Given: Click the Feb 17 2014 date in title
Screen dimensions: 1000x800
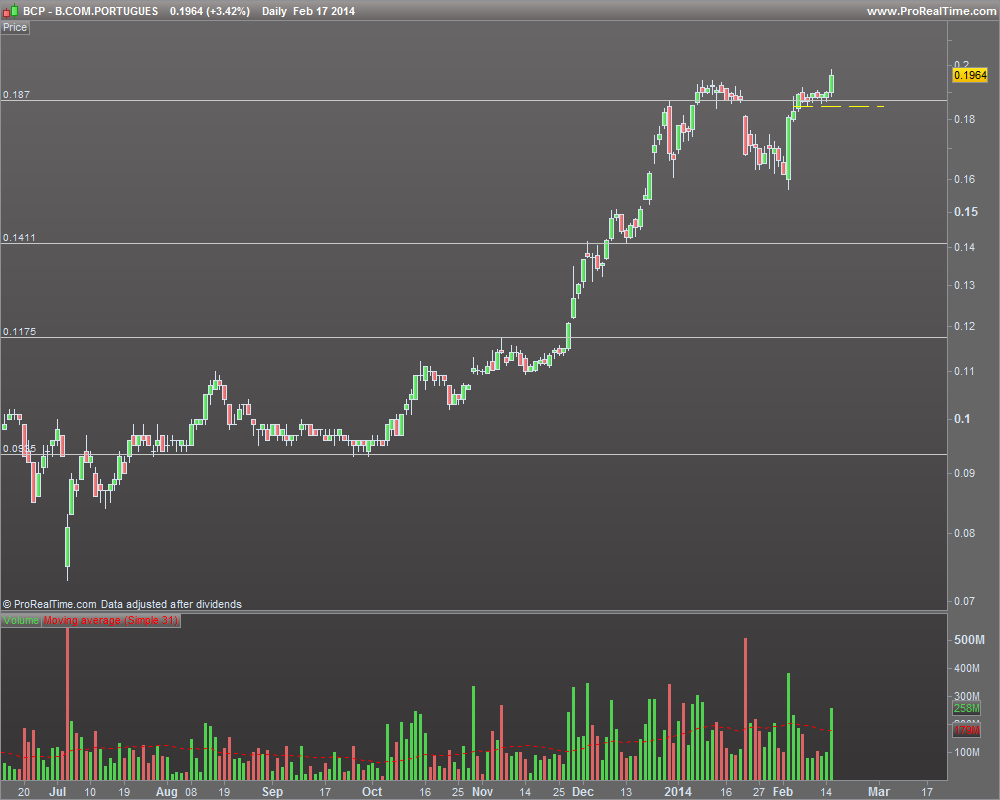Looking at the screenshot, I should [324, 11].
